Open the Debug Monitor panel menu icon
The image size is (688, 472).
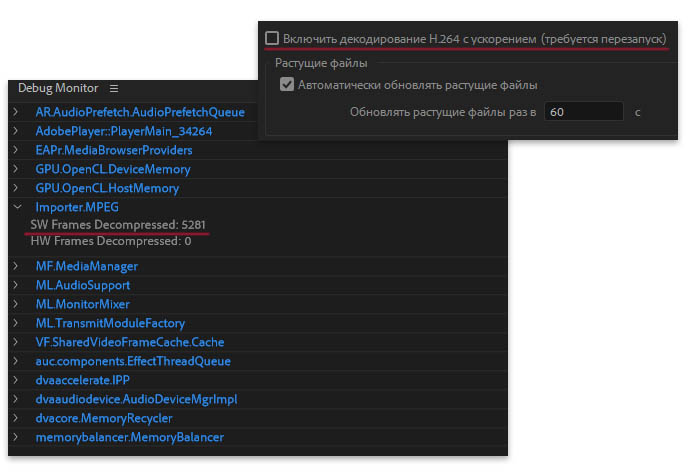(x=114, y=89)
